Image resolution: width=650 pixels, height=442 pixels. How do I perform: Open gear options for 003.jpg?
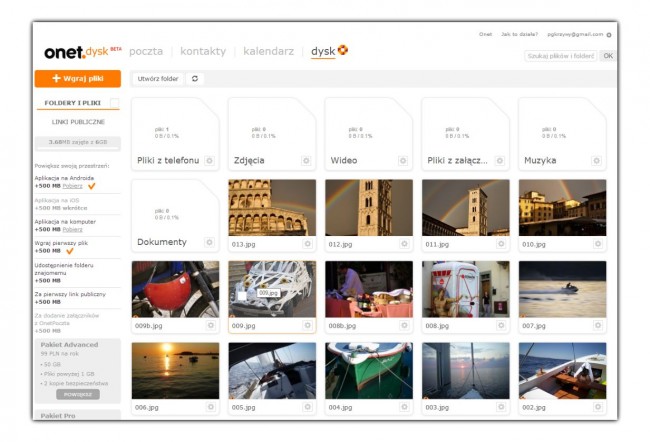click(x=501, y=407)
